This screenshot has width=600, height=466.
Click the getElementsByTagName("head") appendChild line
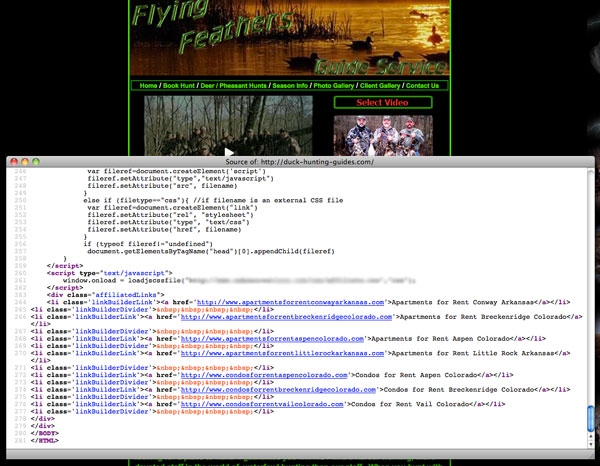[211, 251]
